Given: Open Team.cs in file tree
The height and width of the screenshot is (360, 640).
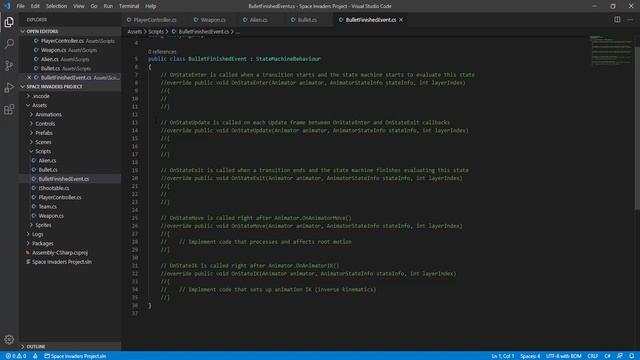Looking at the screenshot, I should tap(70, 207).
